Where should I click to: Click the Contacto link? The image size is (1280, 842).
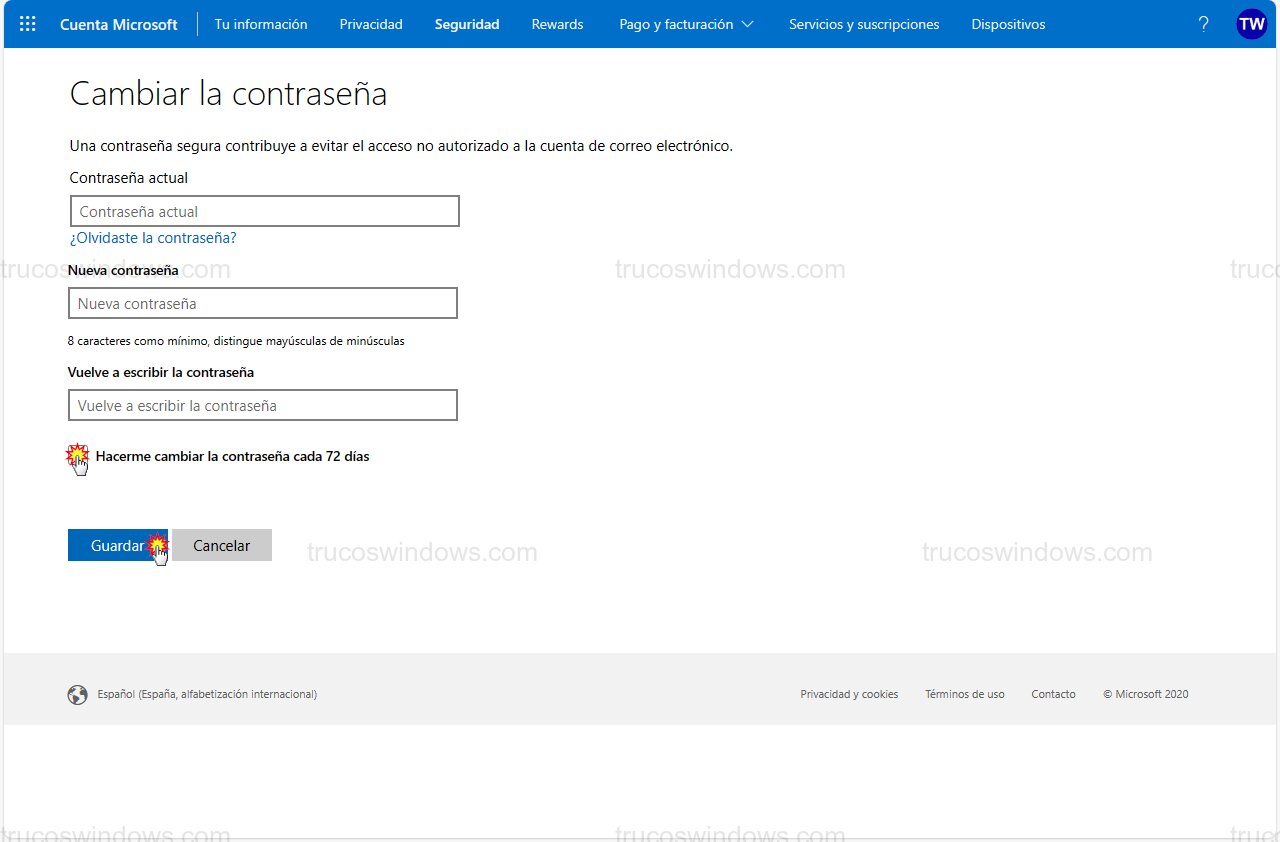[1053, 693]
